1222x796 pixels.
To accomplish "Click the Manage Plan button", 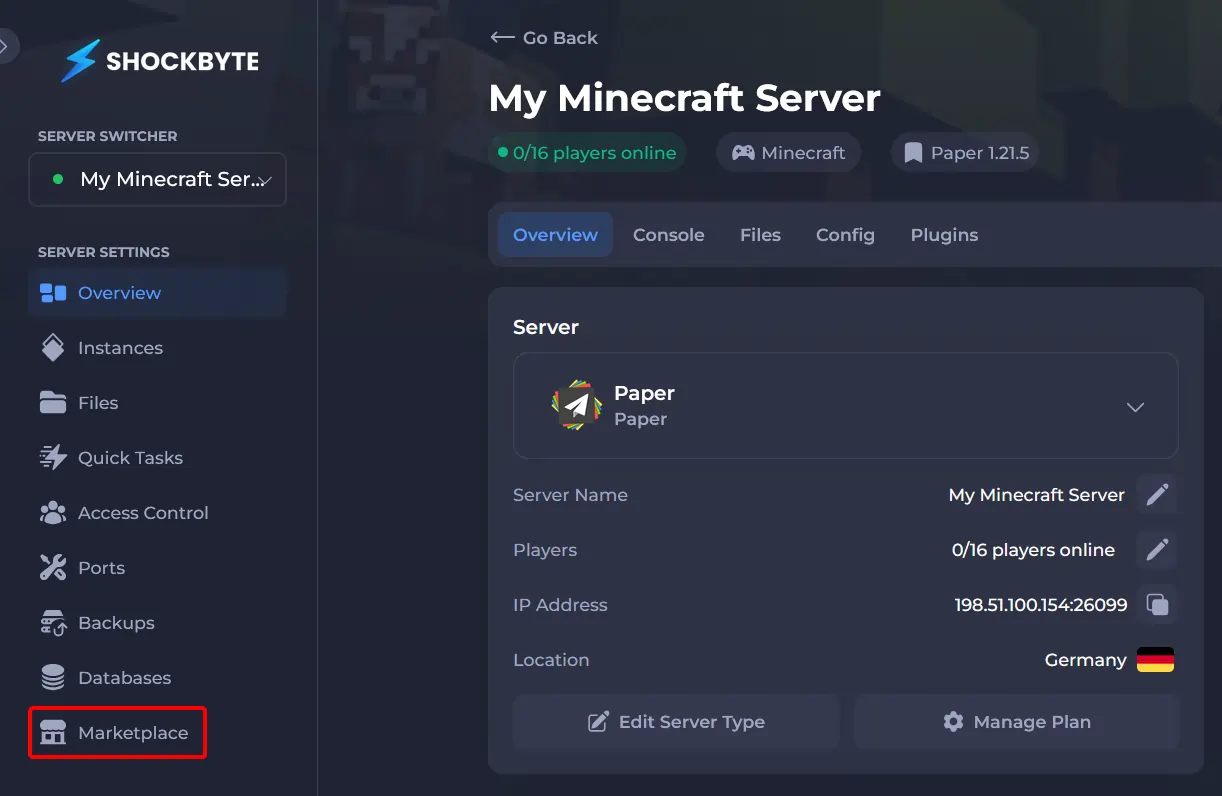I will point(1017,722).
